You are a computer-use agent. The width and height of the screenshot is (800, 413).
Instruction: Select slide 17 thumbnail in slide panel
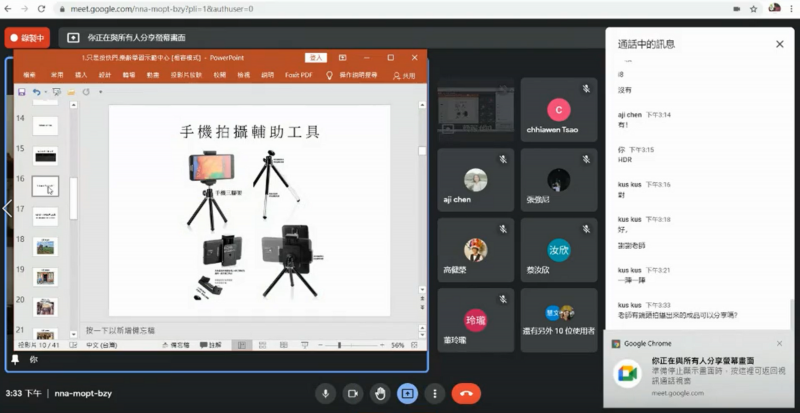(45, 215)
